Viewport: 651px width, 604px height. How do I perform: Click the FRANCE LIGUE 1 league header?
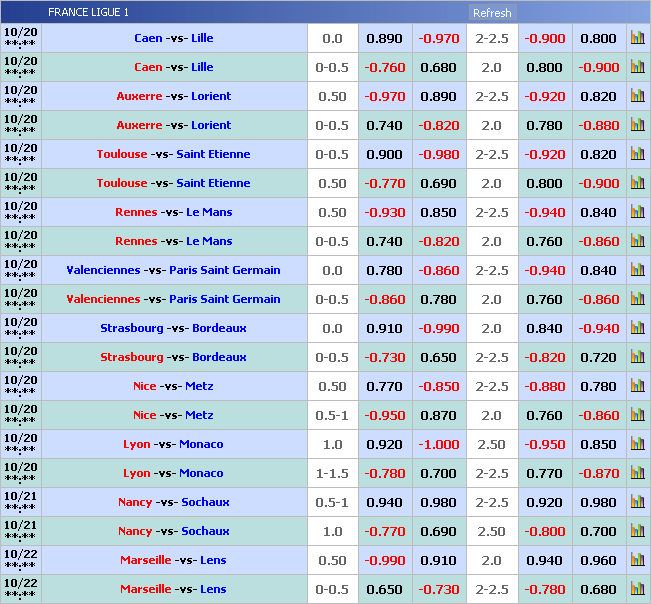(x=88, y=13)
